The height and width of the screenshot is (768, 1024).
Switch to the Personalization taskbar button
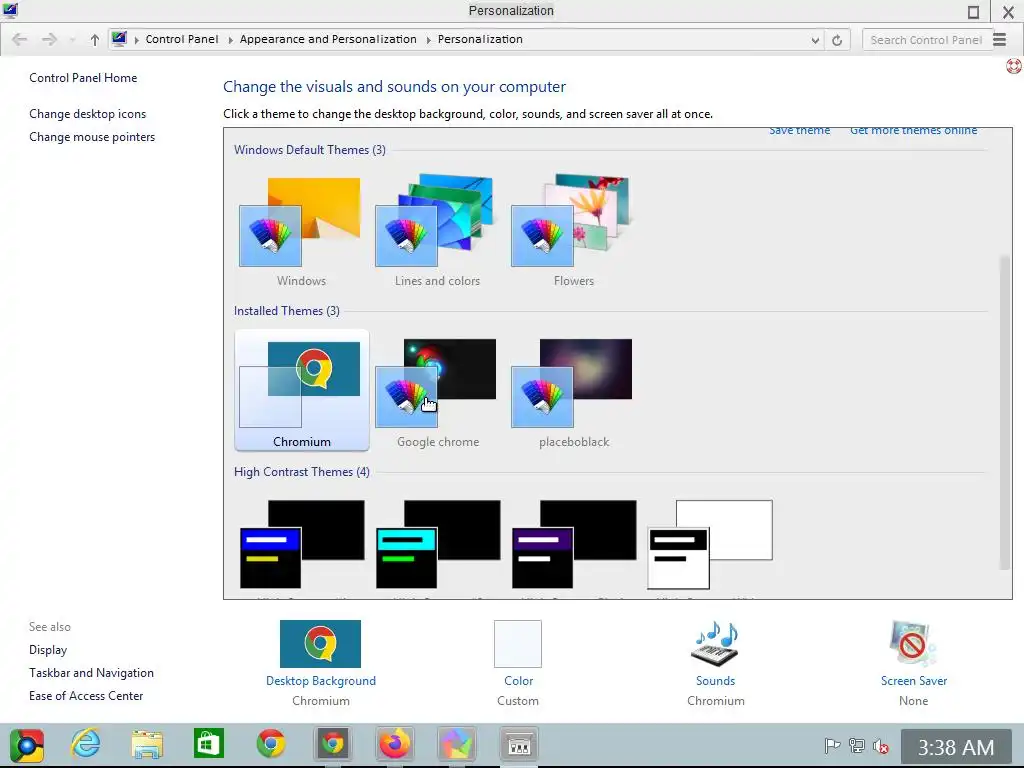click(x=519, y=744)
